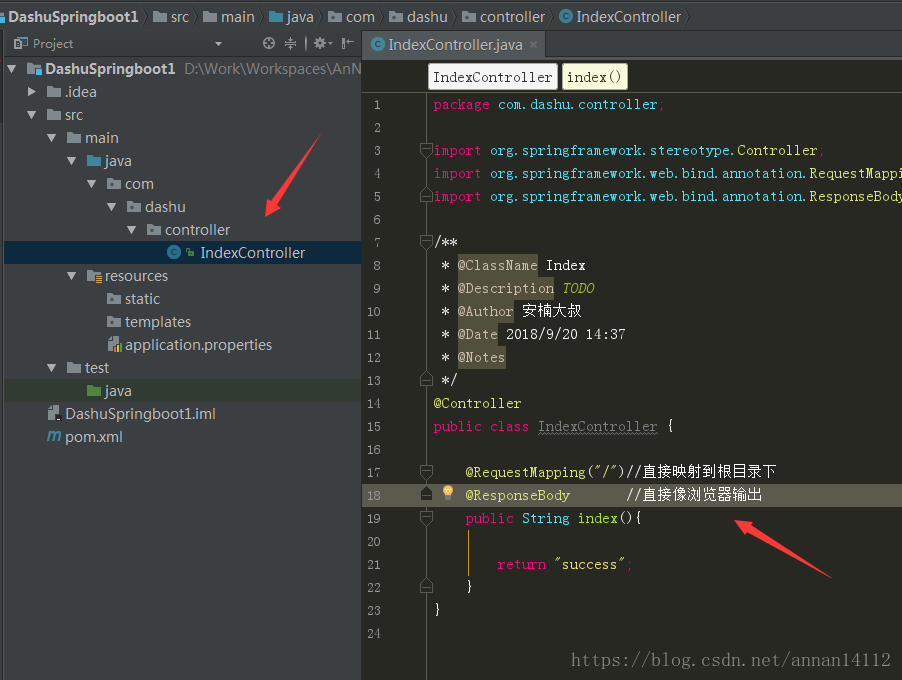Click the date 2018/9/20 14:37 in the comment

point(565,334)
